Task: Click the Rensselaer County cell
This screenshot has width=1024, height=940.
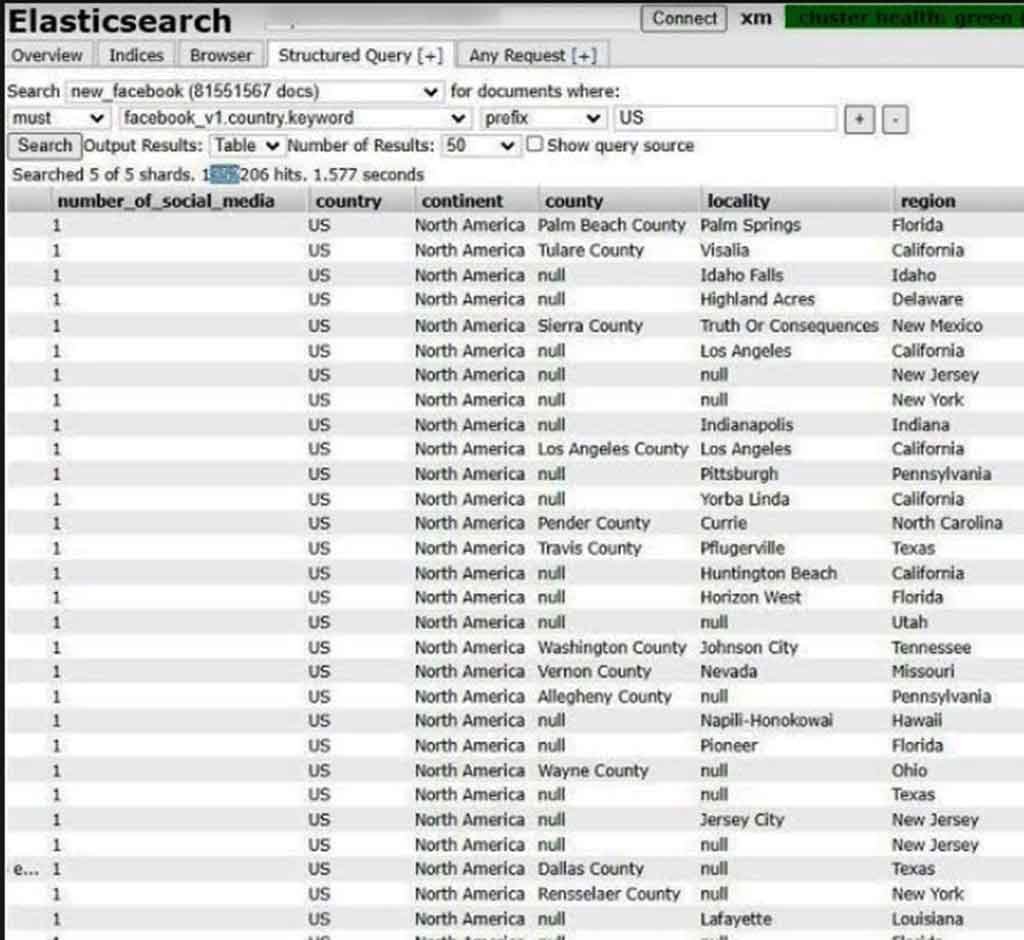Action: 609,894
